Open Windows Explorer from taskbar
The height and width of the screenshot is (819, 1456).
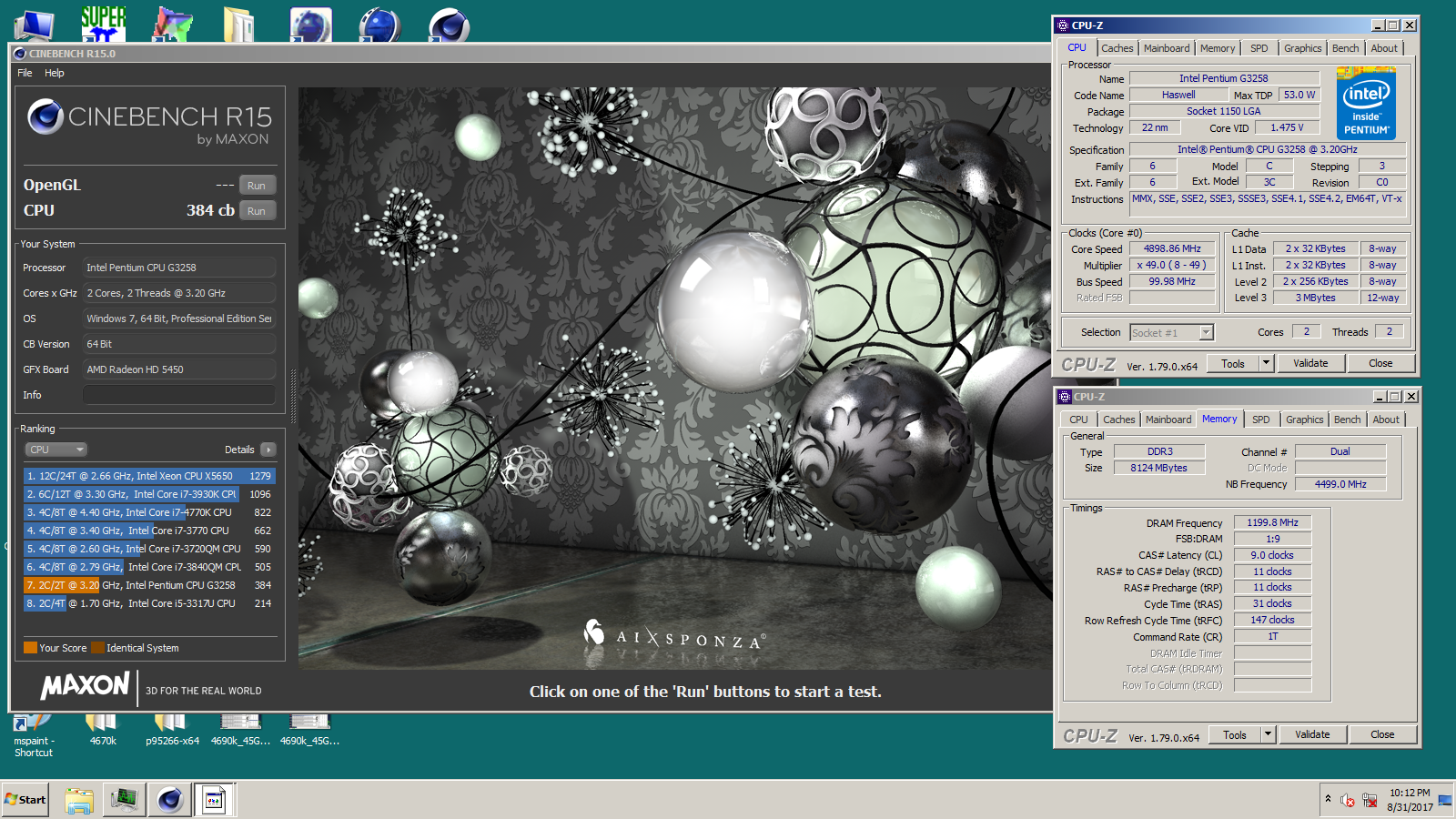(79, 800)
